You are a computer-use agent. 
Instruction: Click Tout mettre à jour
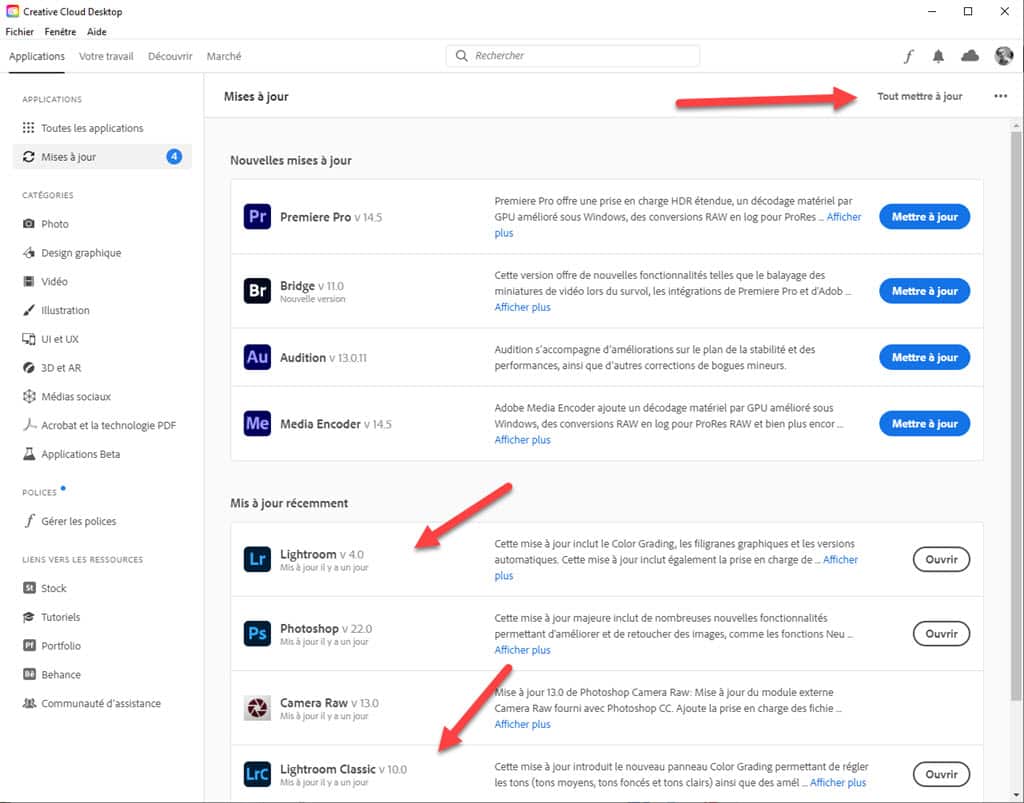[x=920, y=96]
